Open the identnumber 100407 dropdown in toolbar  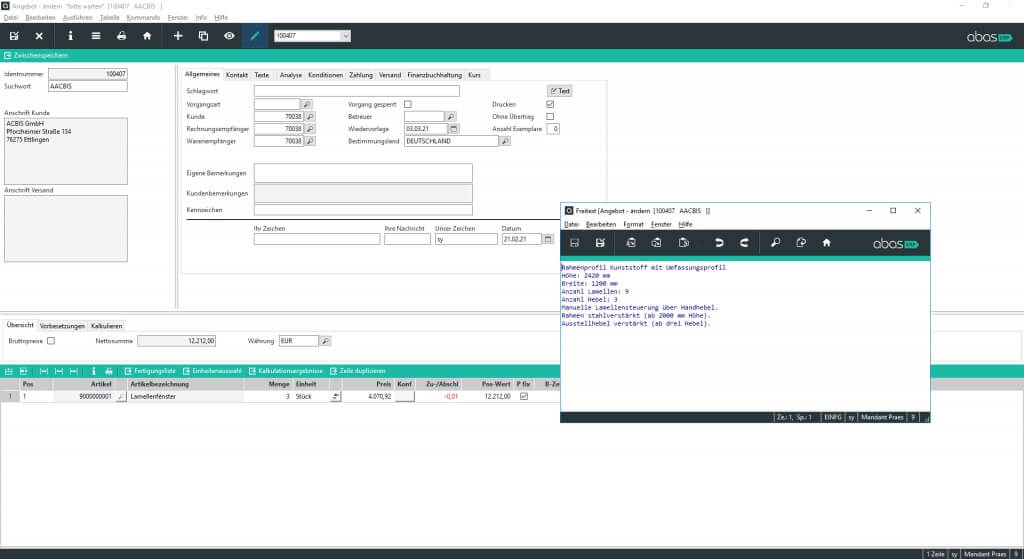346,36
